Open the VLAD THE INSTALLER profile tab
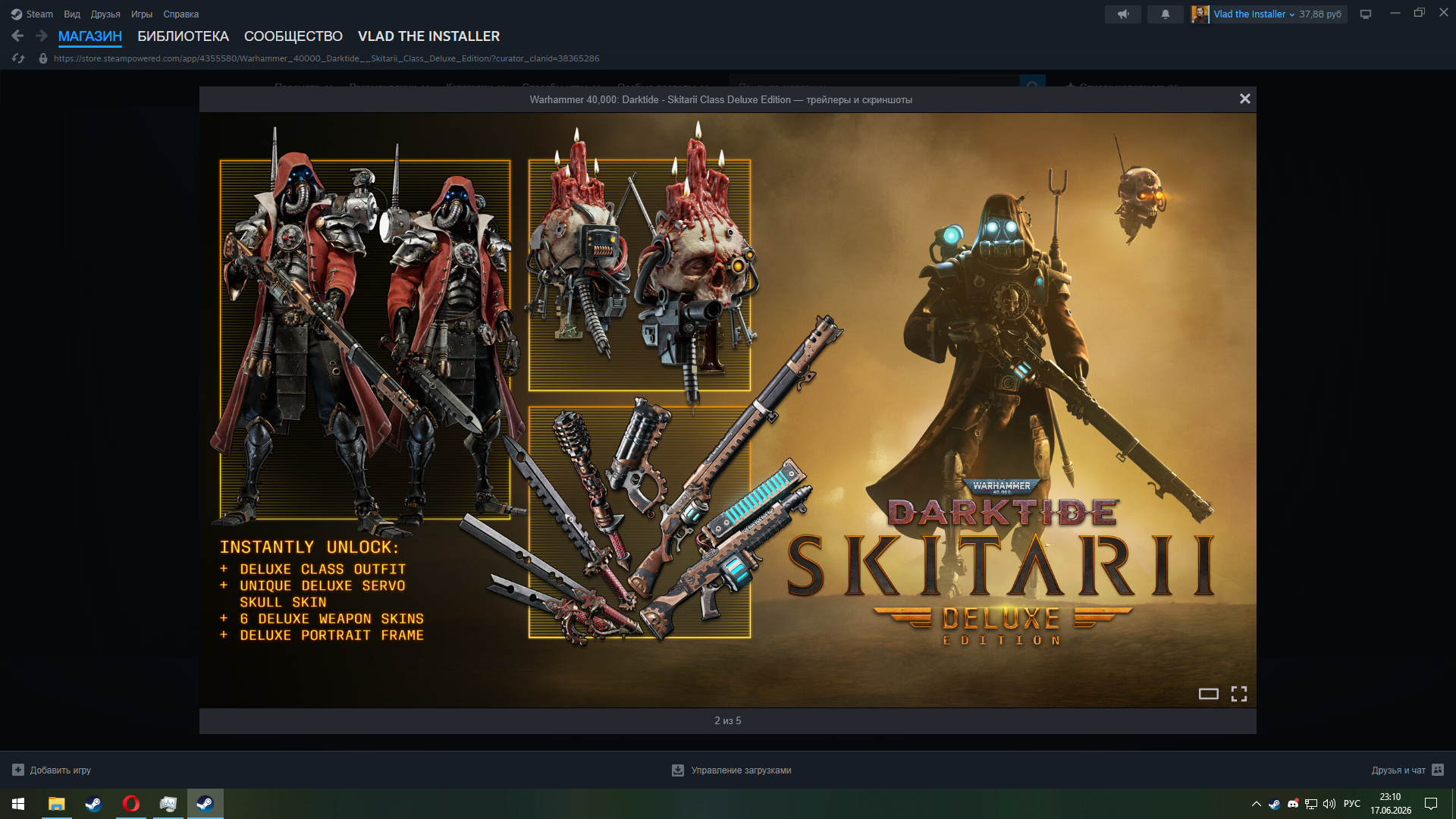Viewport: 1456px width, 819px height. 428,36
